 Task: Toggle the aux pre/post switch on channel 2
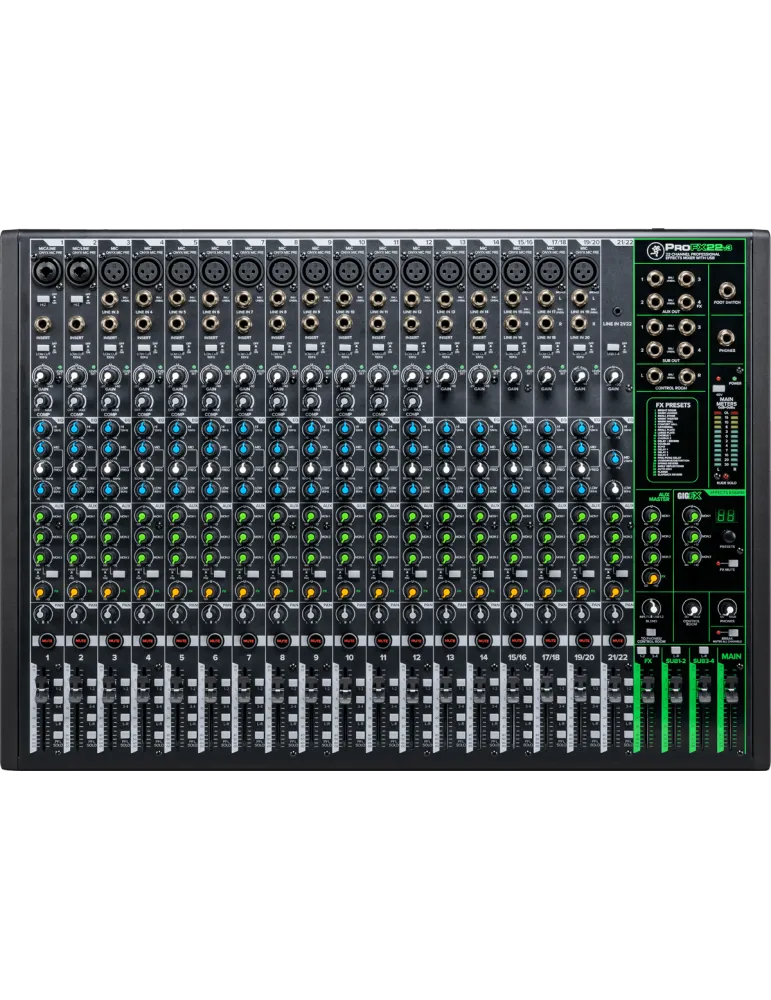click(x=86, y=575)
